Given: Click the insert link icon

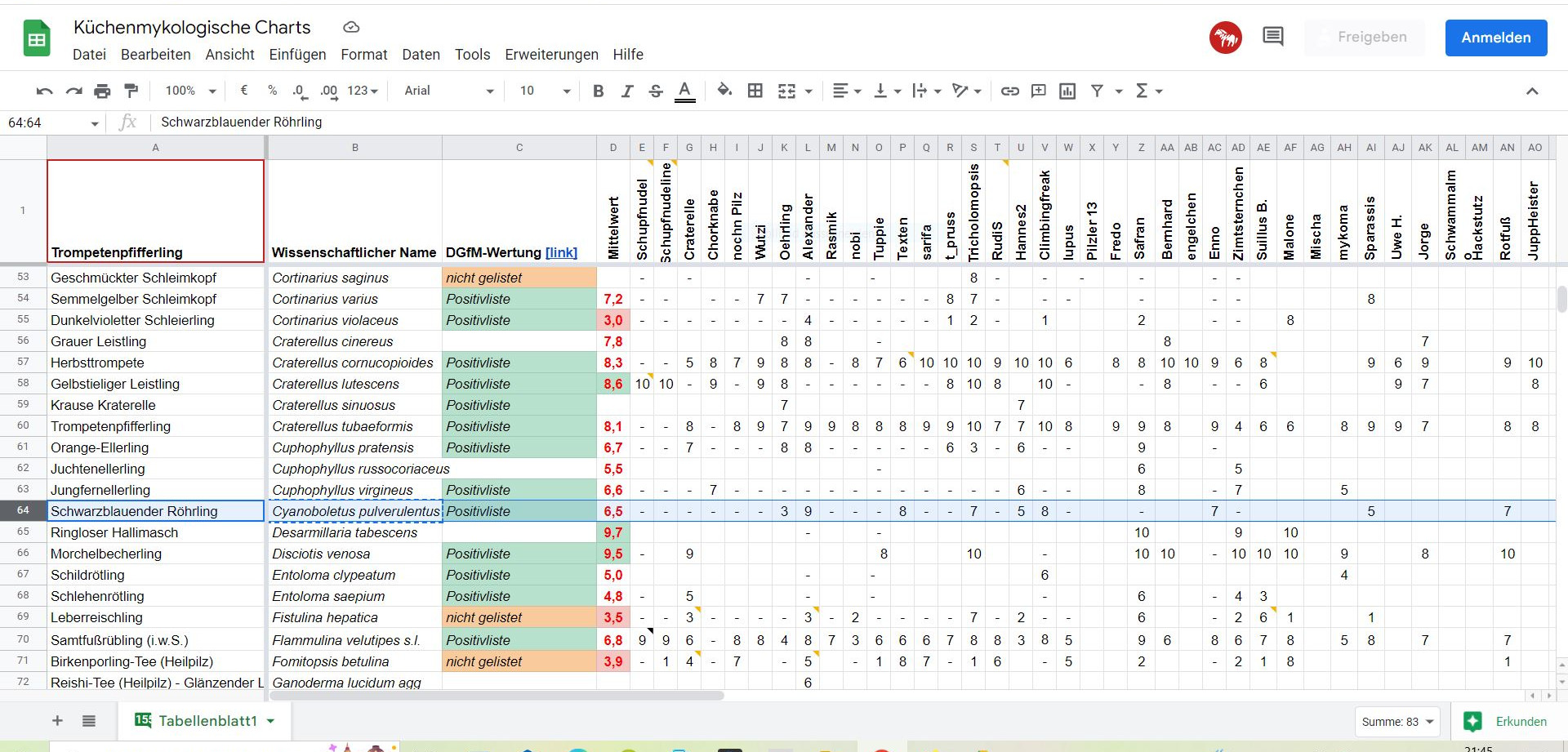Looking at the screenshot, I should (x=1010, y=91).
